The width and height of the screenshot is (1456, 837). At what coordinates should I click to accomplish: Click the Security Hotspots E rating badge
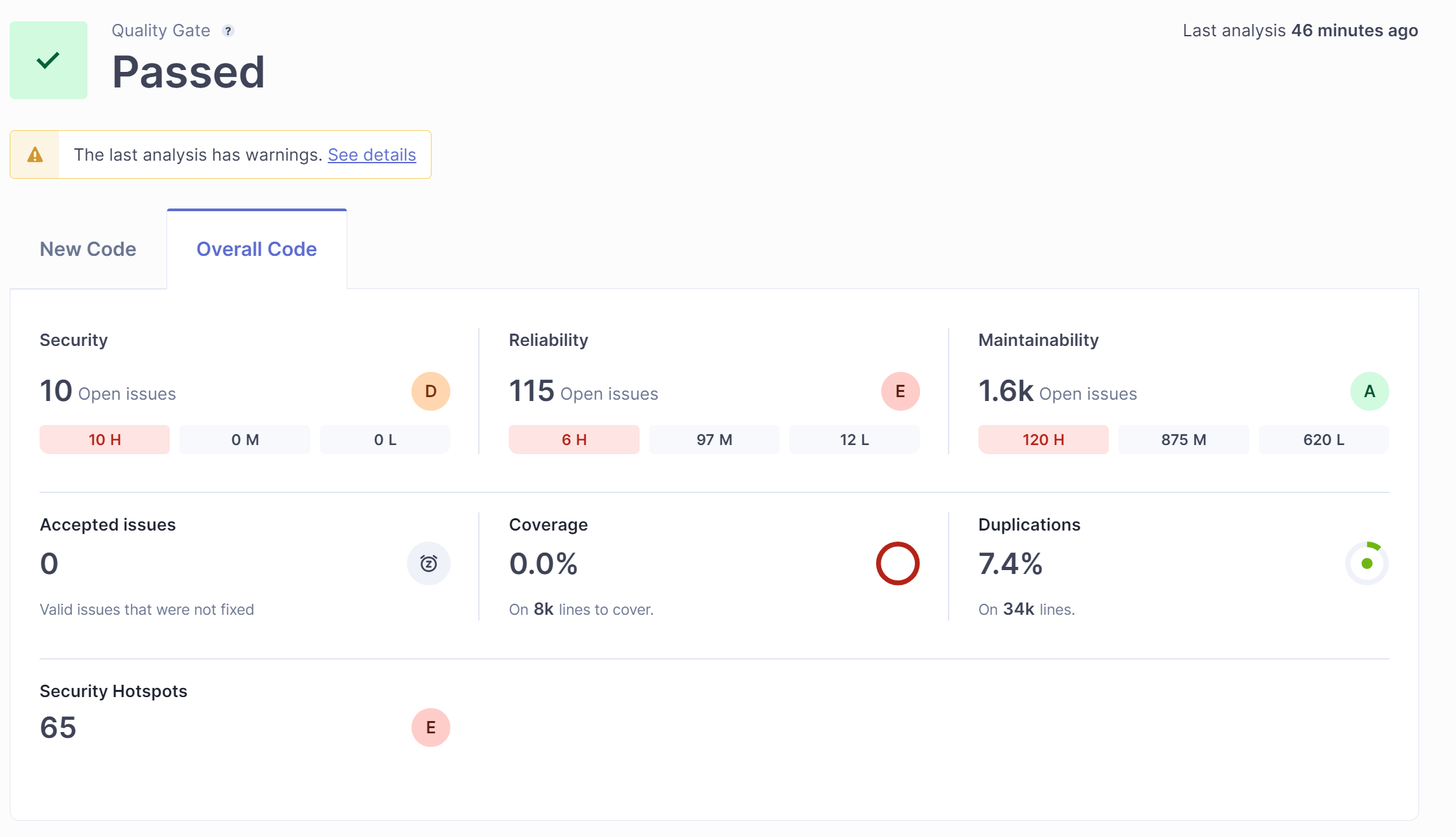(430, 728)
